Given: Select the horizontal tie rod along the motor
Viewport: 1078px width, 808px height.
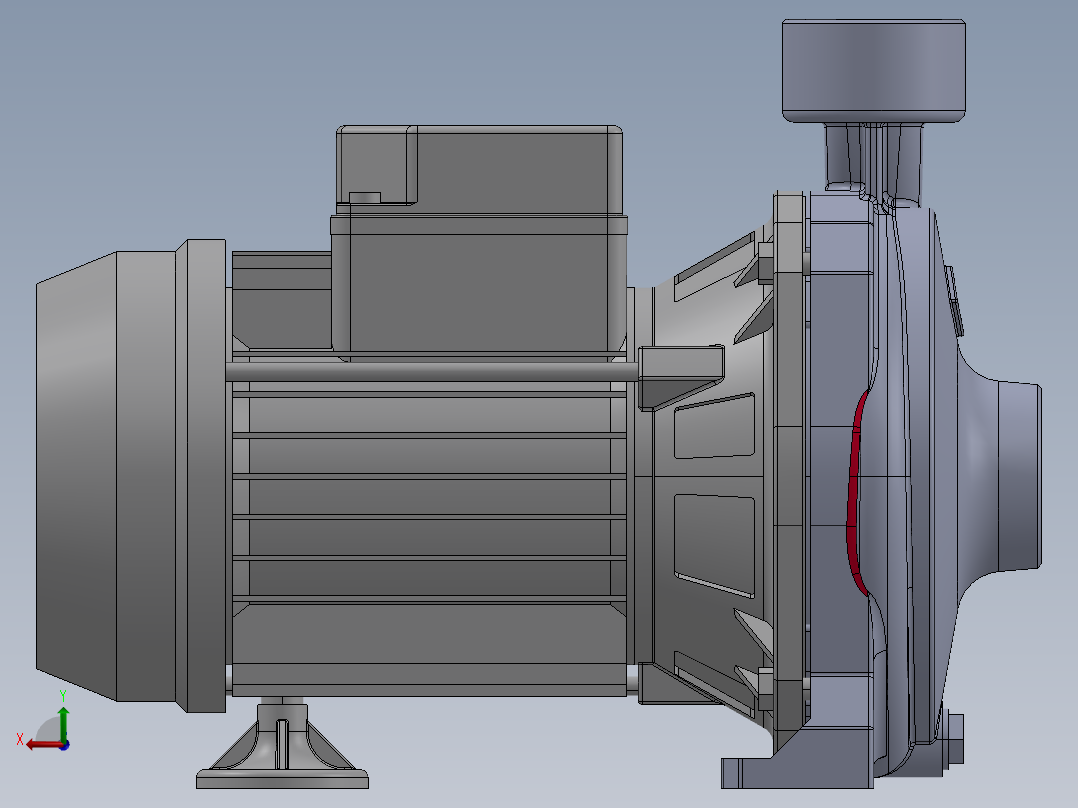Looking at the screenshot, I should pos(432,372).
